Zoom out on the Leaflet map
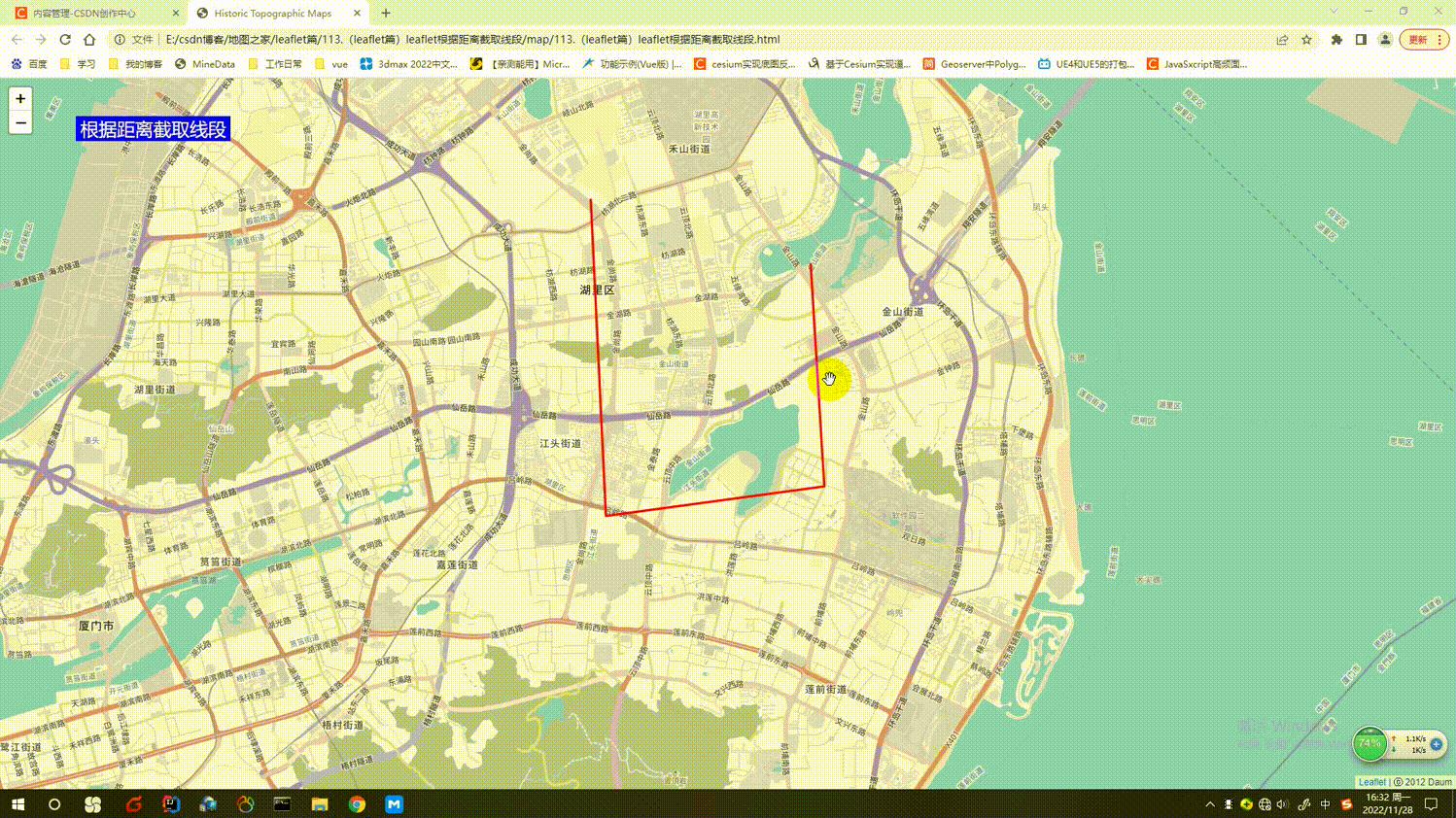The width and height of the screenshot is (1456, 818). [x=20, y=123]
